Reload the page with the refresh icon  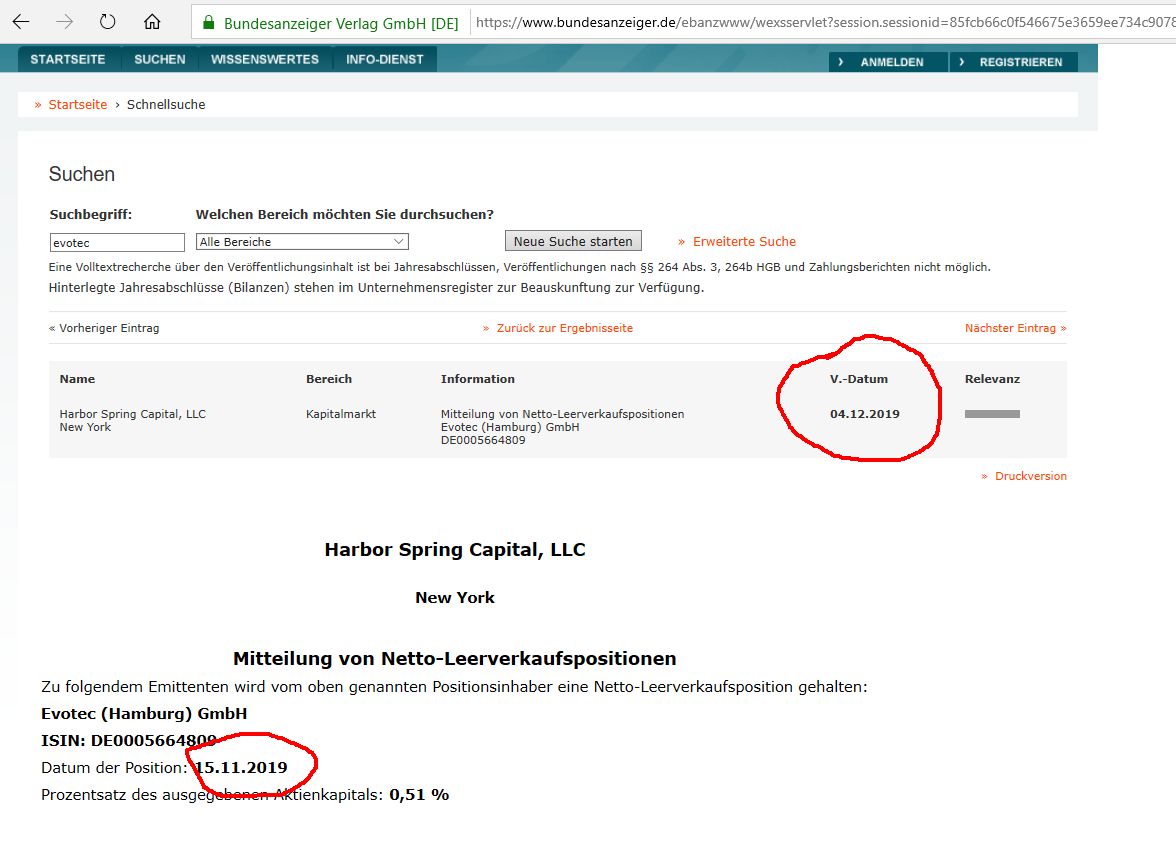coord(108,22)
